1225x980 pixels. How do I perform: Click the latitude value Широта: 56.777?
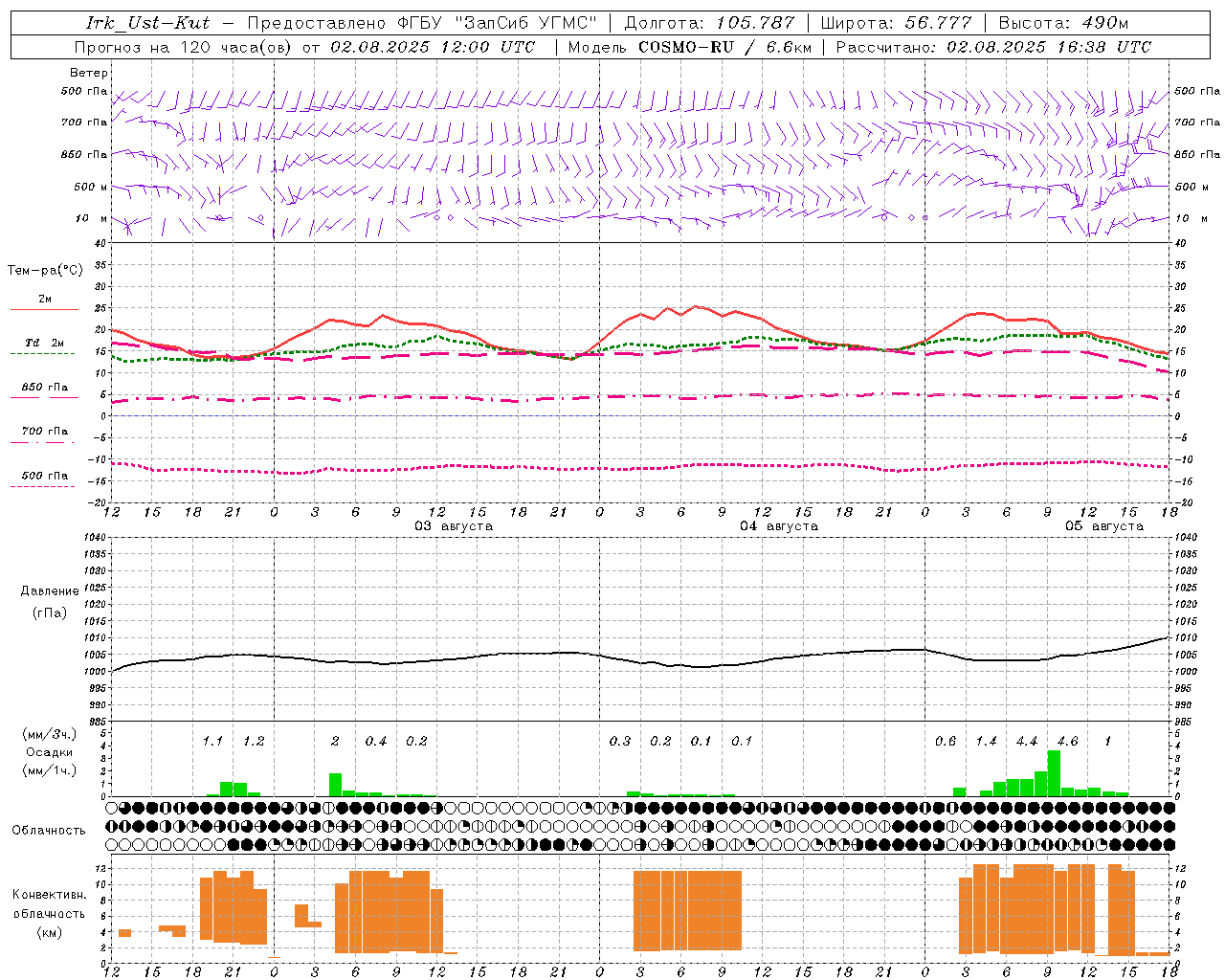[896, 22]
